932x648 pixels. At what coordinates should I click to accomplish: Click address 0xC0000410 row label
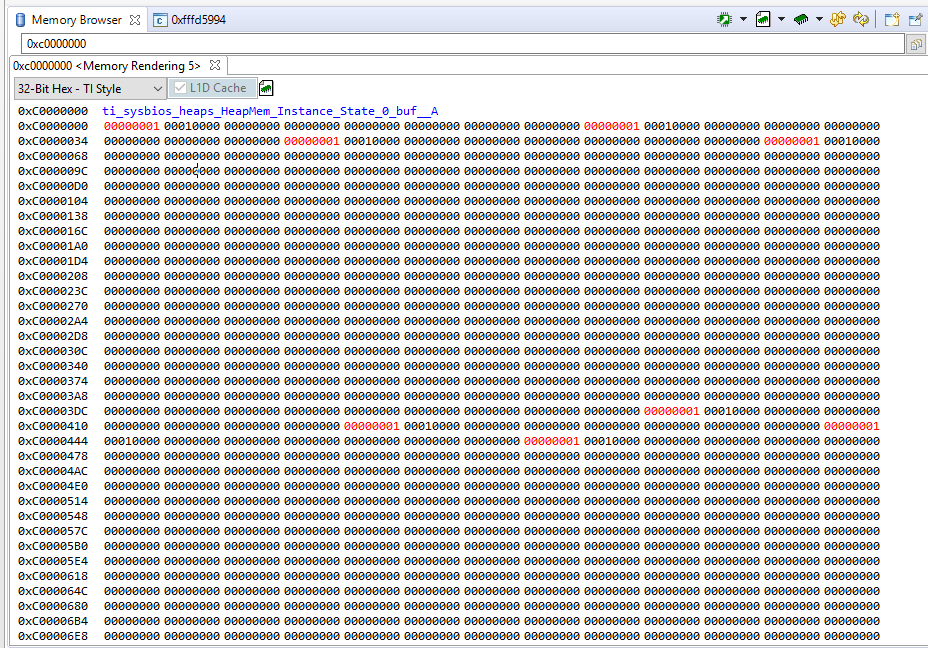[x=53, y=426]
